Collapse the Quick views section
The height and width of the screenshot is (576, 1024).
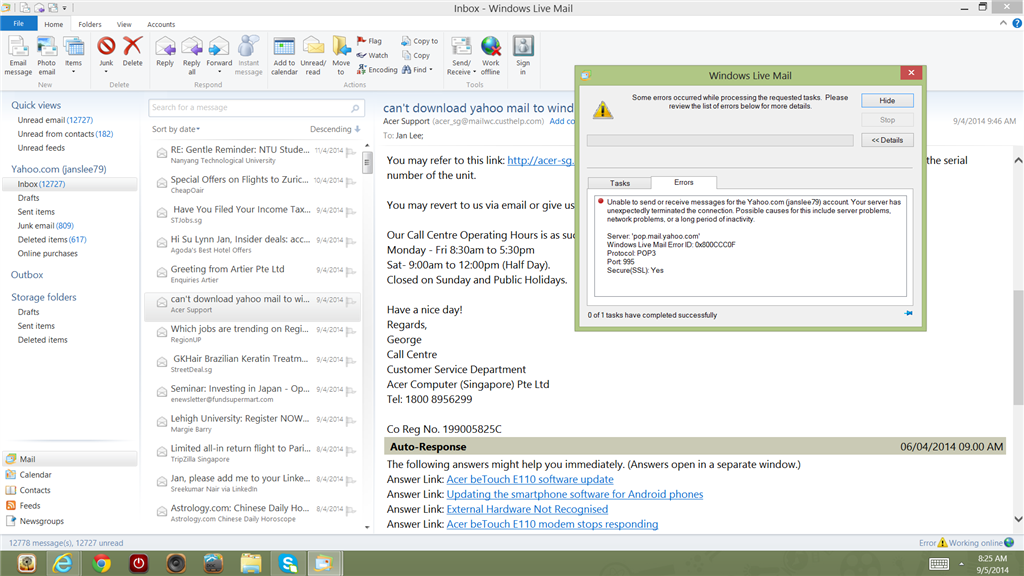(x=35, y=105)
